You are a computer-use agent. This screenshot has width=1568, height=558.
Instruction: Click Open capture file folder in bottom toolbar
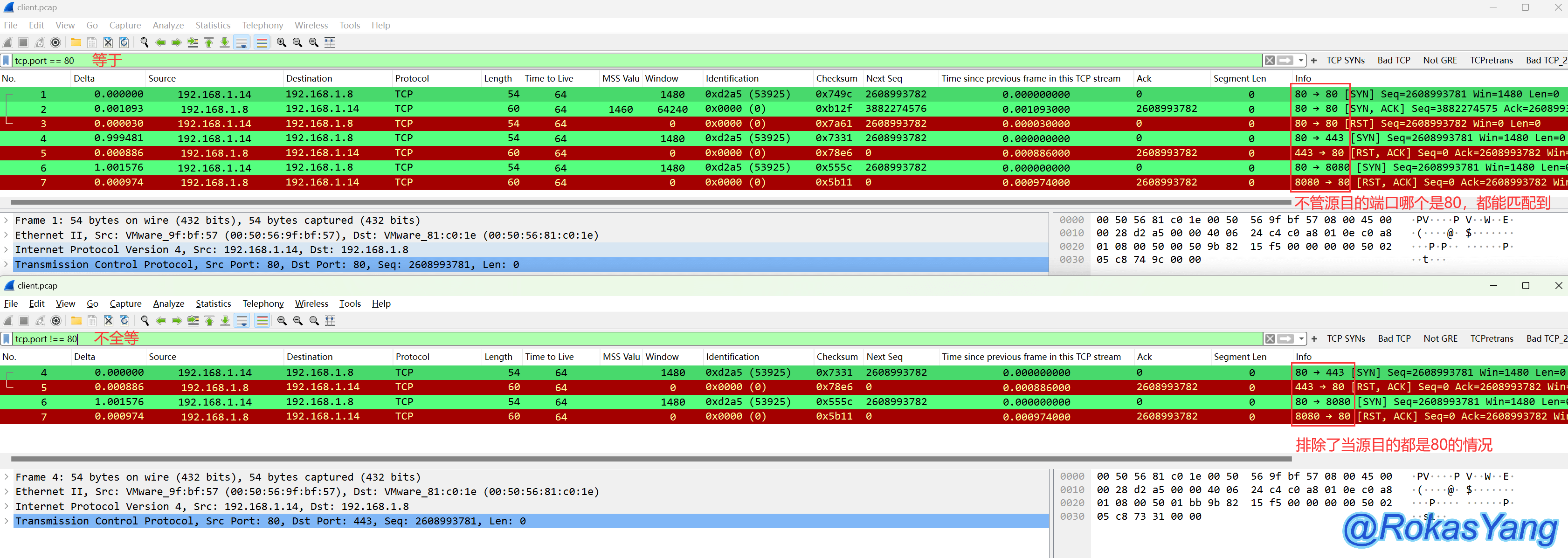tap(76, 321)
